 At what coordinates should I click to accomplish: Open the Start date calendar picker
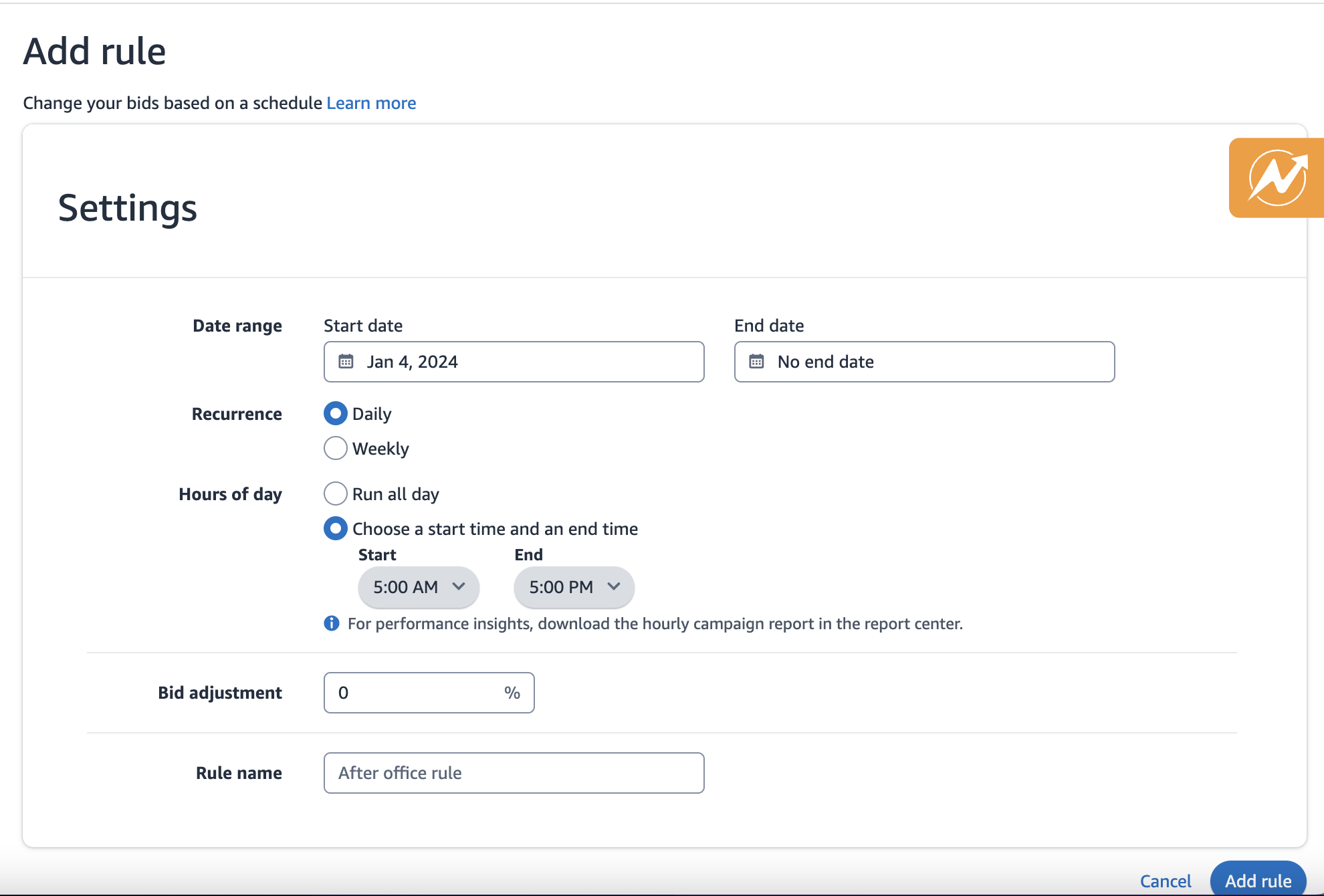(x=348, y=361)
